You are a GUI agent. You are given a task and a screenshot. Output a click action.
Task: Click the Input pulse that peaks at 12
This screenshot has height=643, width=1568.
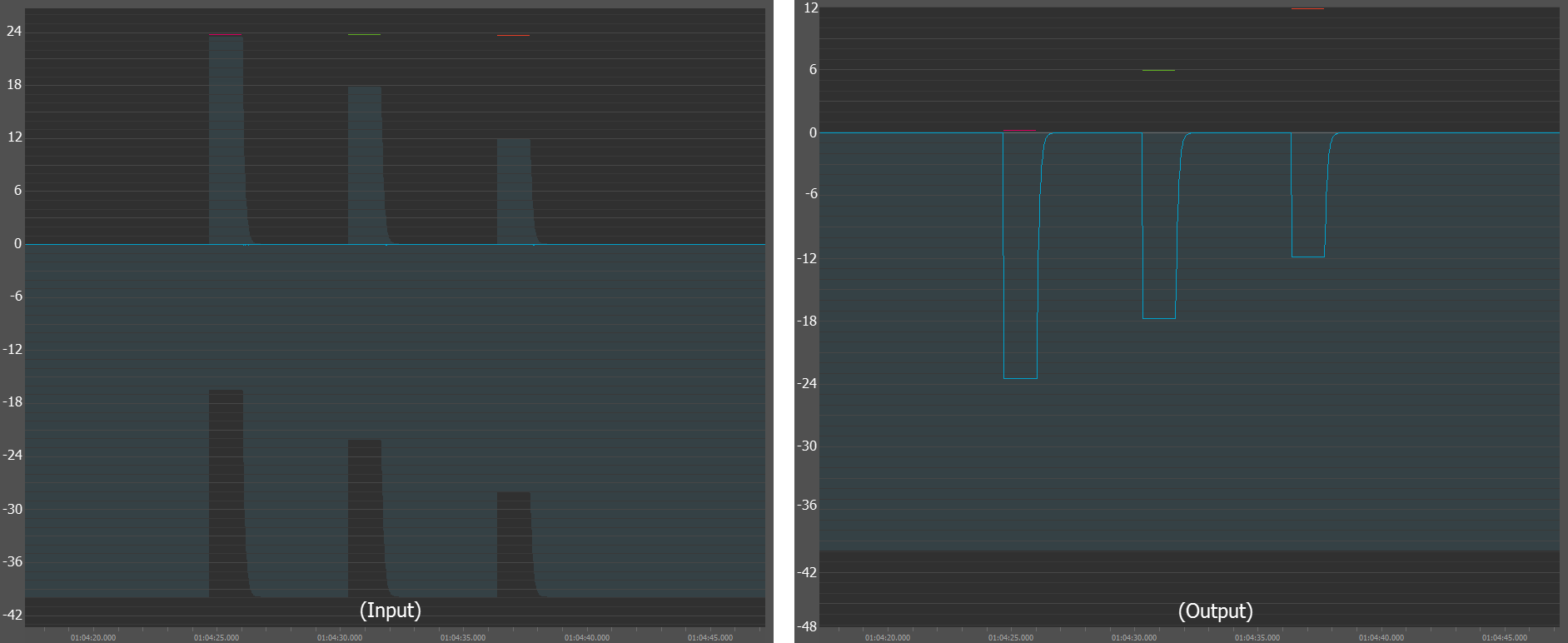513,190
